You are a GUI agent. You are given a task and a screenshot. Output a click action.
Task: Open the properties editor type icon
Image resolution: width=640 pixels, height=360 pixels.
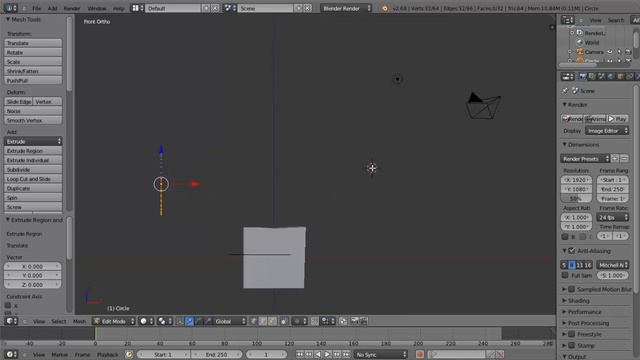coord(567,76)
